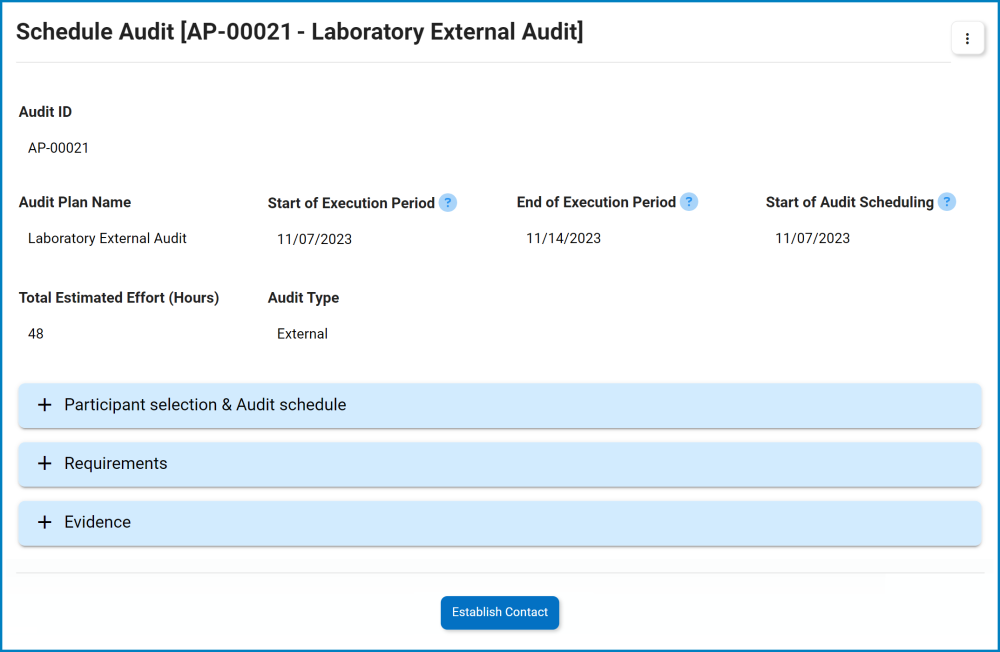View help for Start of Execution Period
Screen dimensions: 1000x652
448,202
